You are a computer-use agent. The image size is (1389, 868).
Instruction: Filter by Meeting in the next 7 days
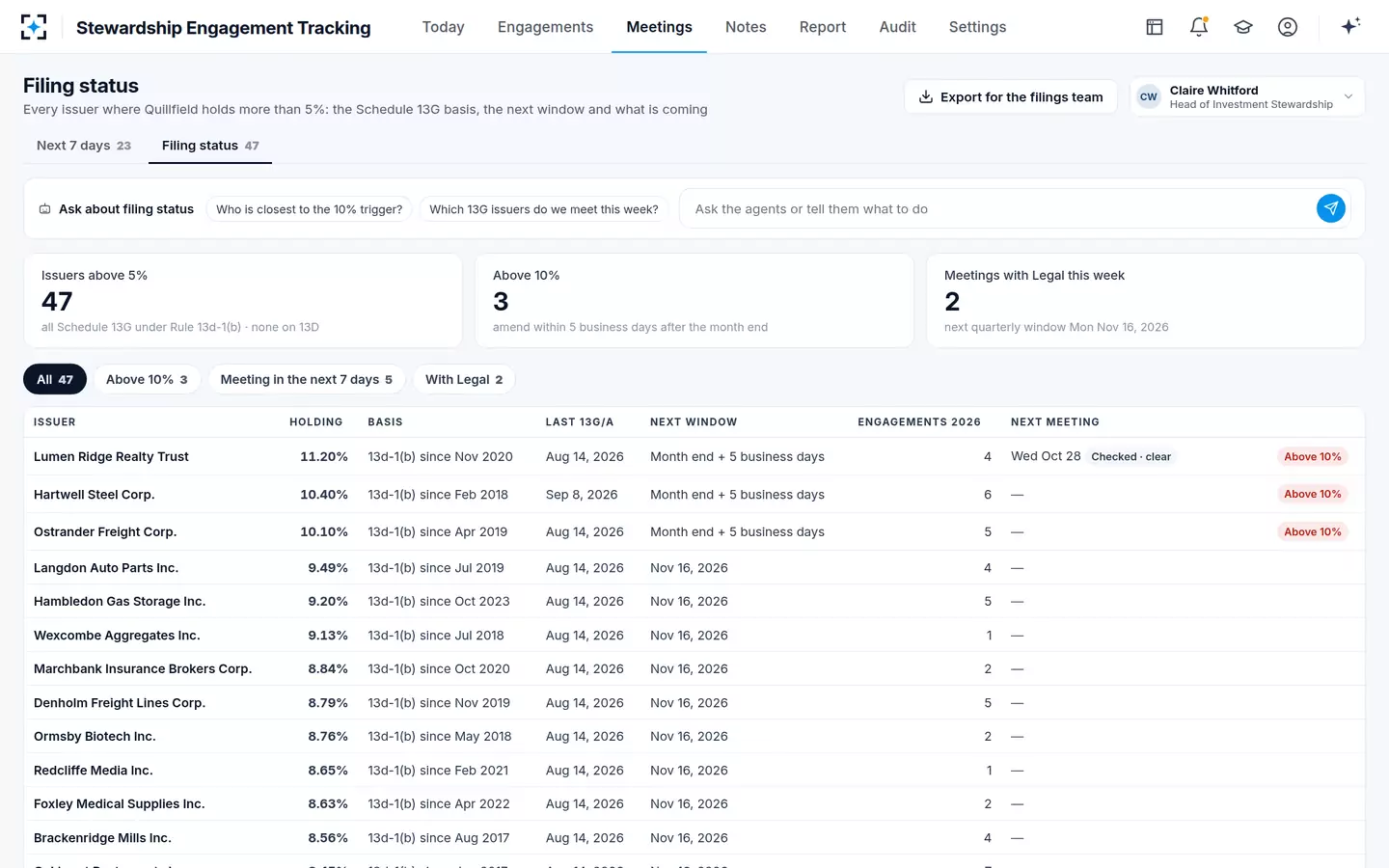(x=306, y=379)
